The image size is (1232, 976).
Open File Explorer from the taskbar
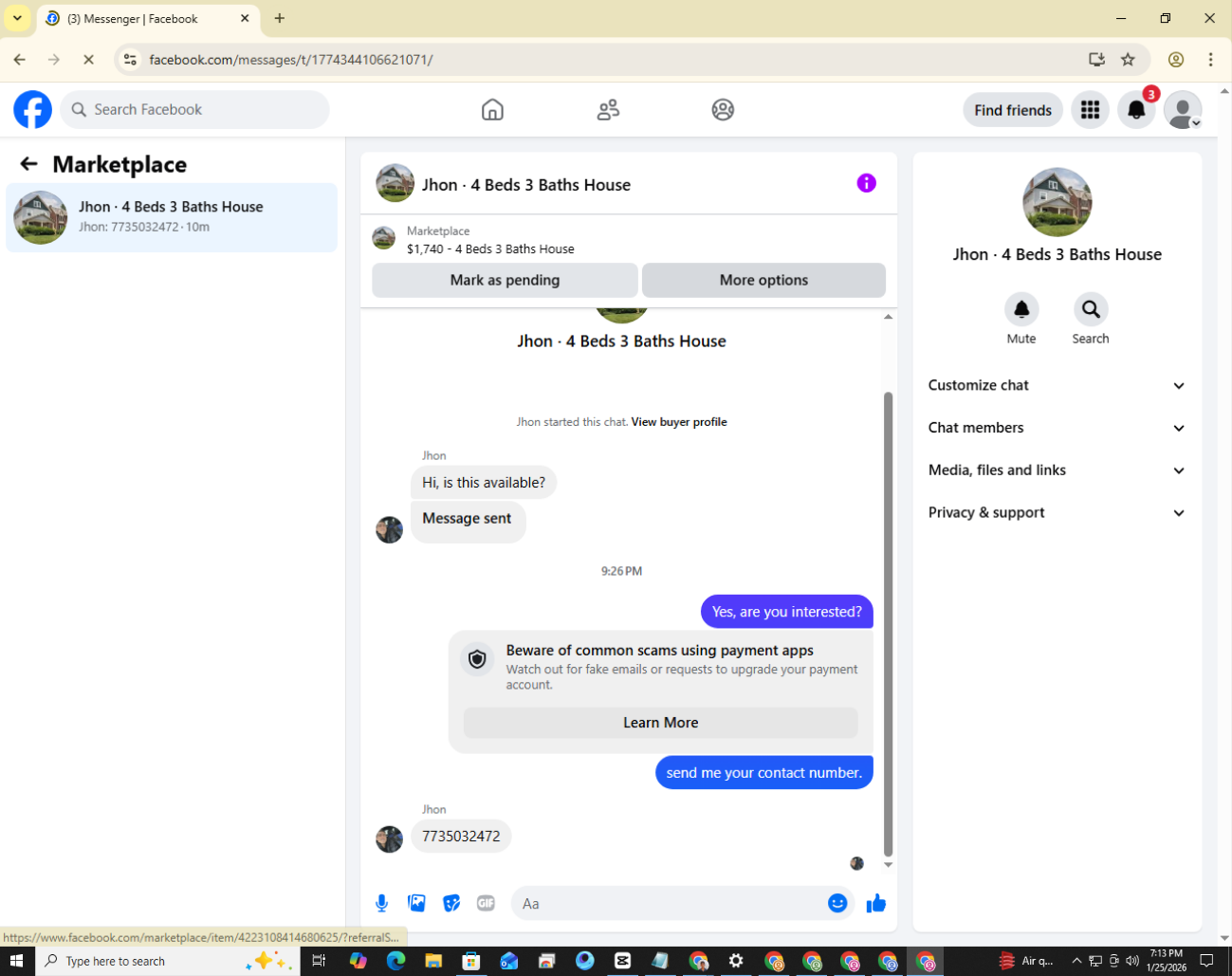433,961
